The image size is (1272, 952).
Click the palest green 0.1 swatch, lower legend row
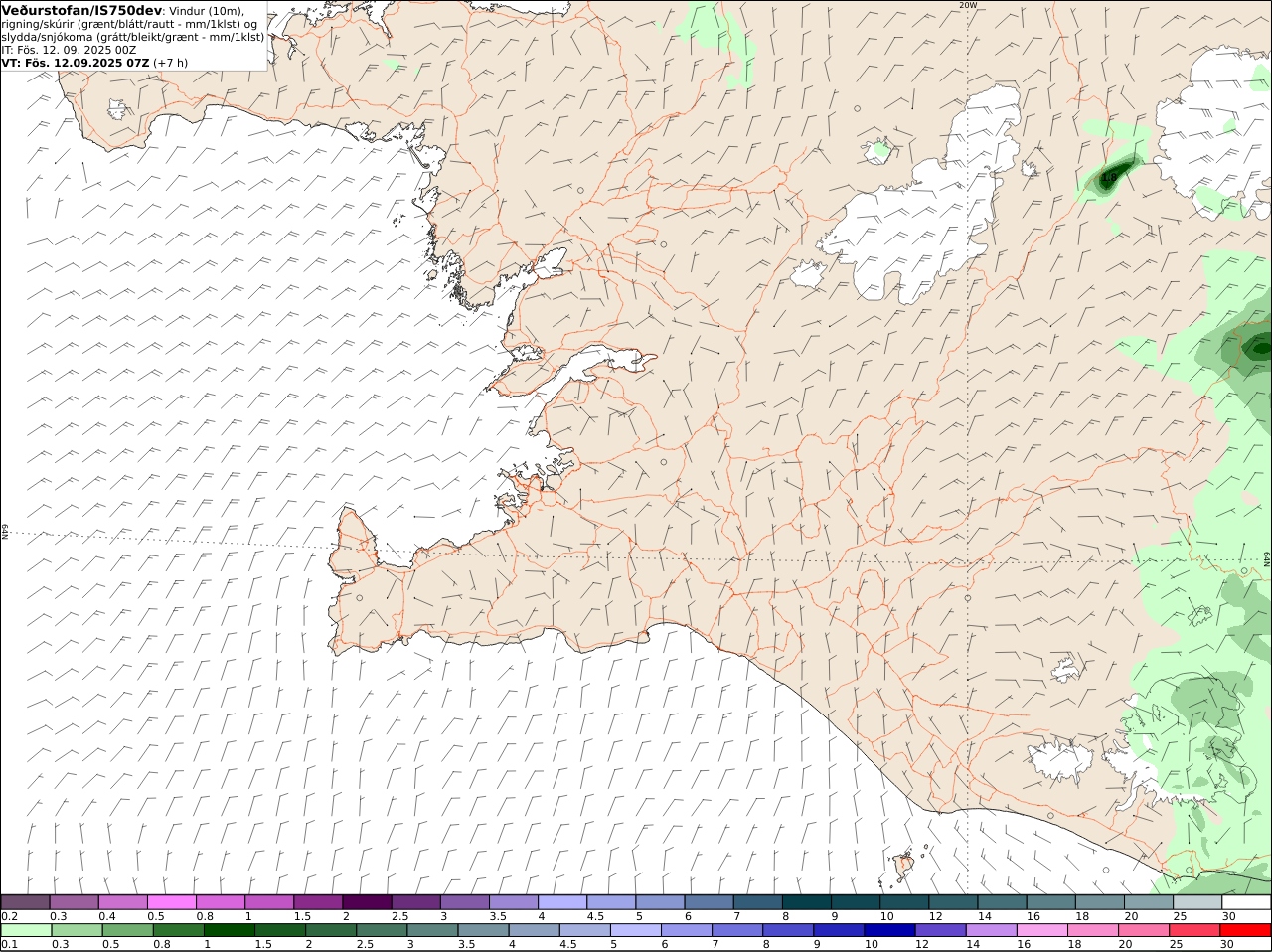pos(26,930)
